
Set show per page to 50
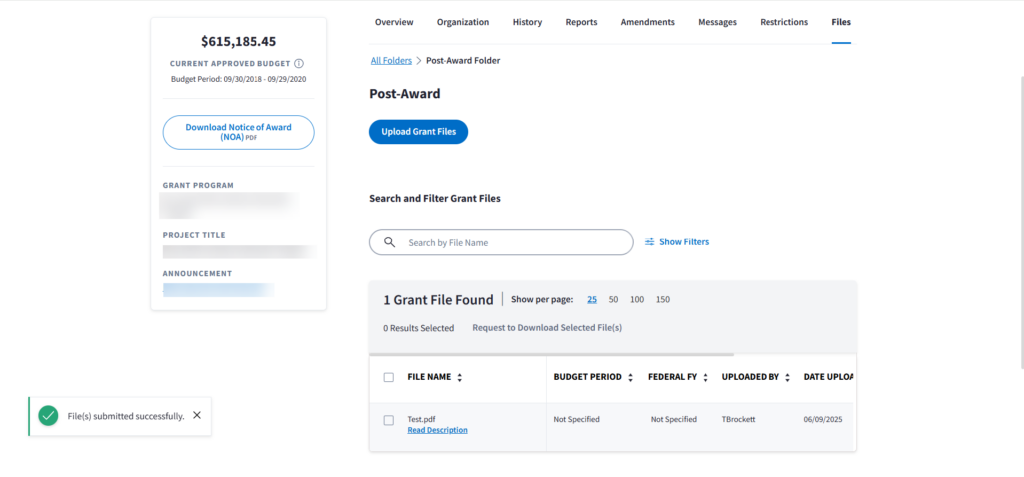pos(613,300)
